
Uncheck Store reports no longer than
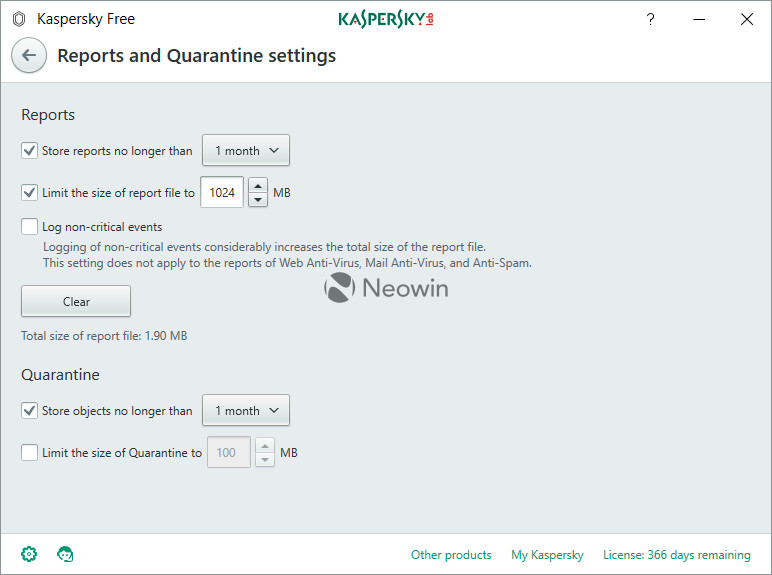pos(30,151)
